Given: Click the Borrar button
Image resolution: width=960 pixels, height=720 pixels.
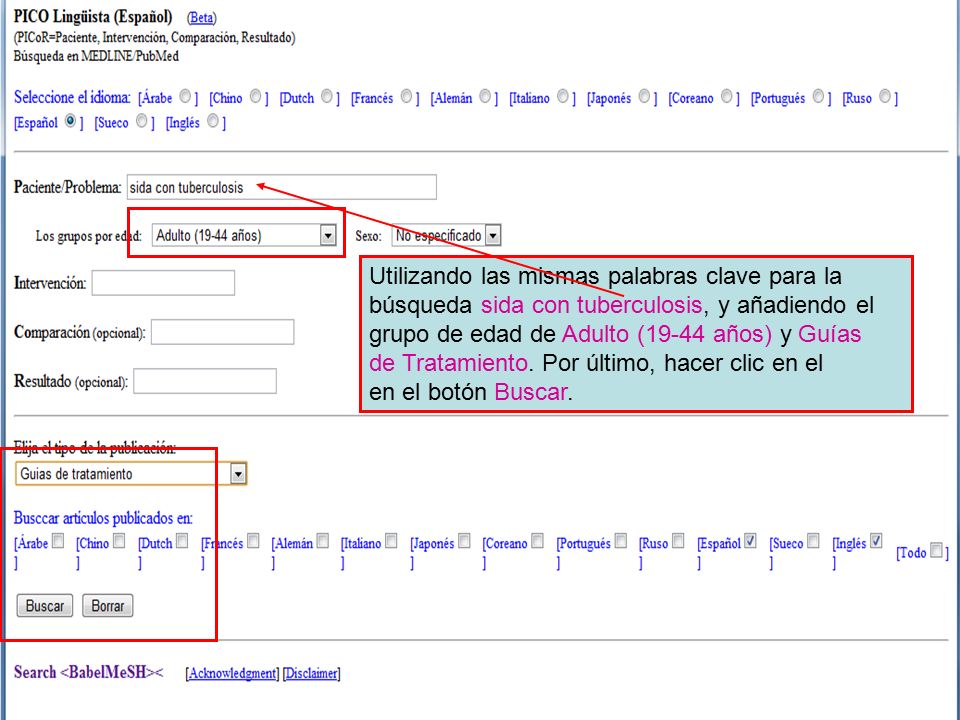Looking at the screenshot, I should [x=108, y=606].
